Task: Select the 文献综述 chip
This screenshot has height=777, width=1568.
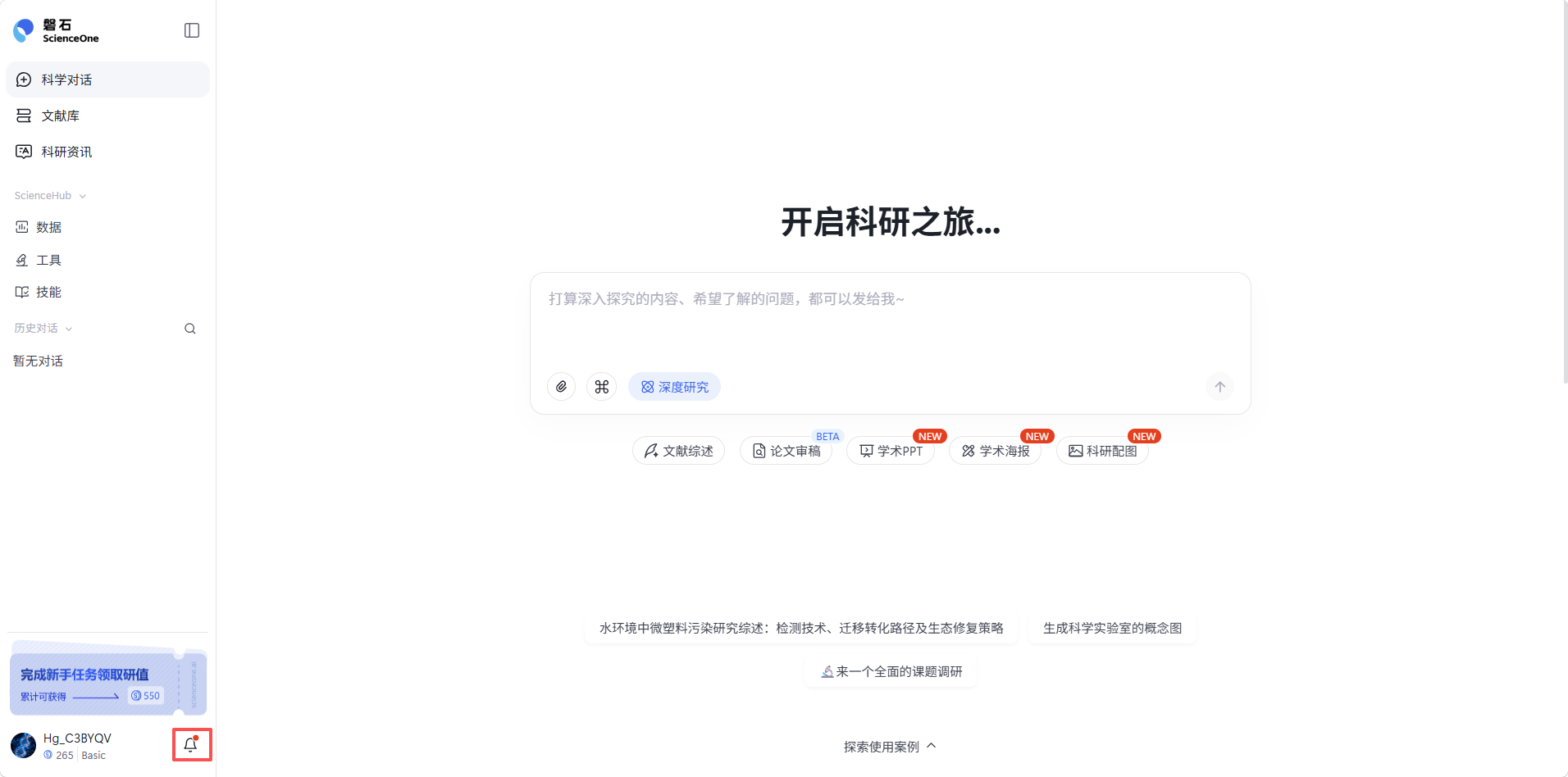Action: click(x=678, y=451)
